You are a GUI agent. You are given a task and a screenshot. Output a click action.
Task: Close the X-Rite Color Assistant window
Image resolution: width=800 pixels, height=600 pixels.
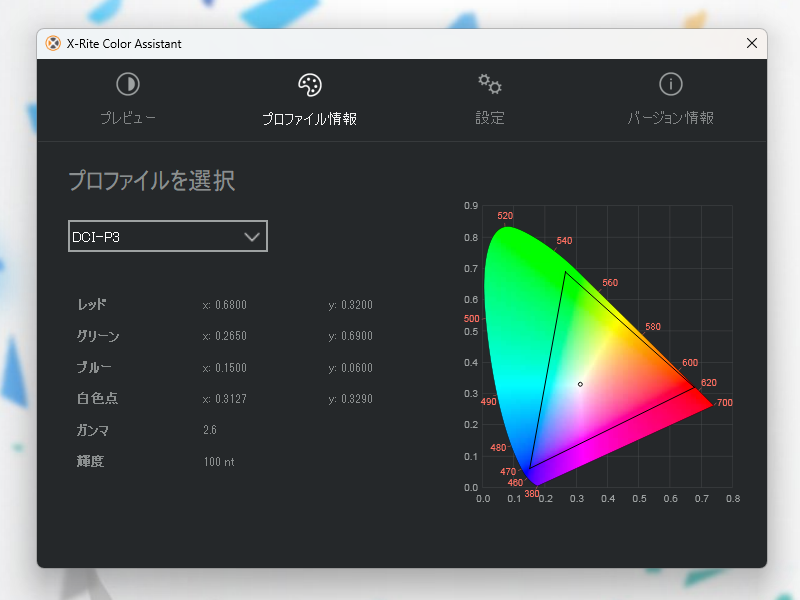point(752,43)
